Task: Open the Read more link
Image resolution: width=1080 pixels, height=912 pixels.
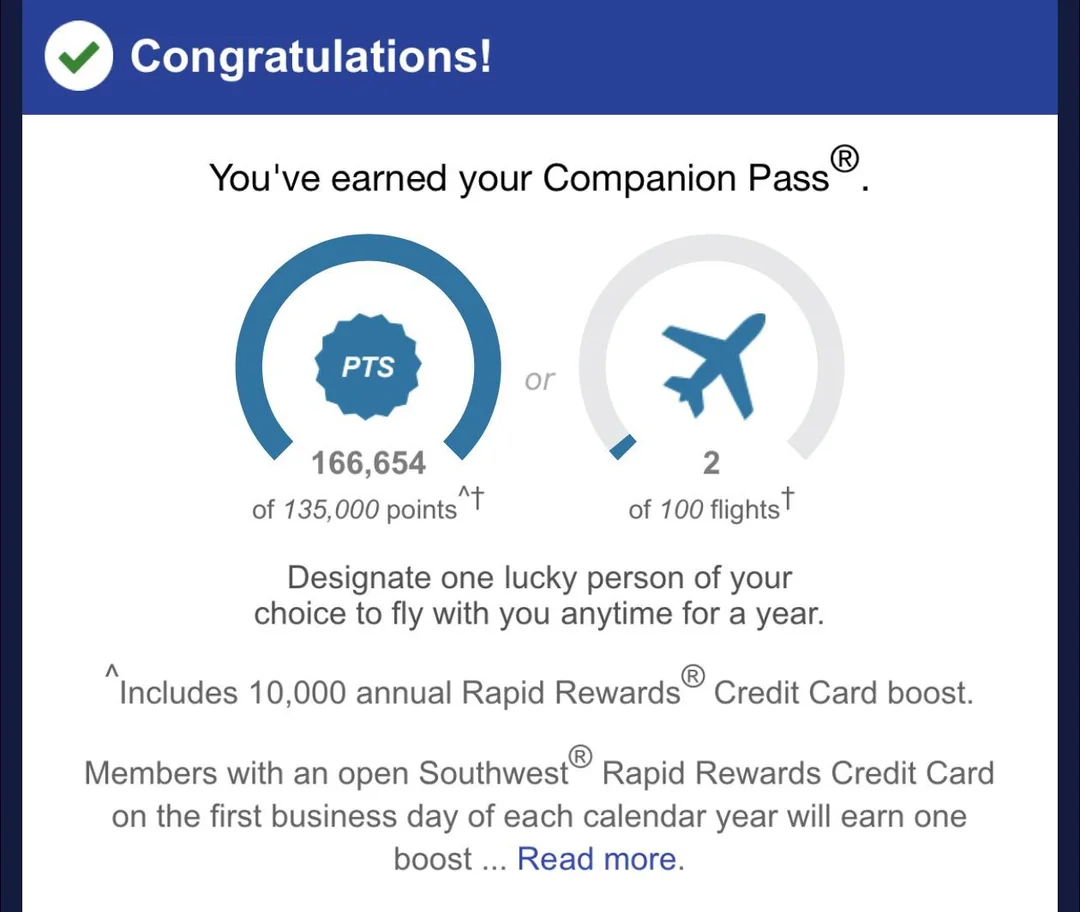Action: [597, 858]
